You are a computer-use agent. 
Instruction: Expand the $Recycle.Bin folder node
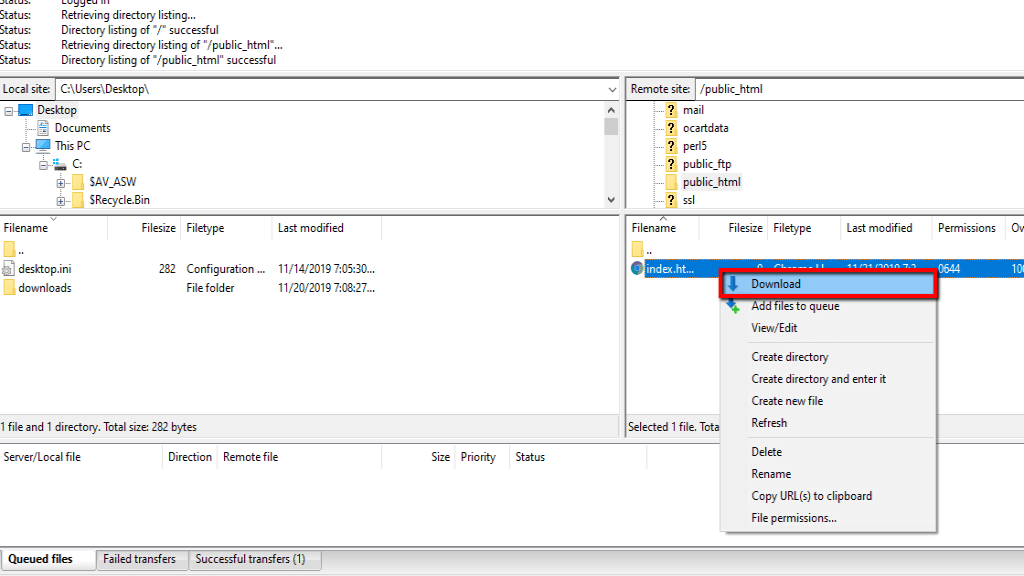click(x=61, y=200)
